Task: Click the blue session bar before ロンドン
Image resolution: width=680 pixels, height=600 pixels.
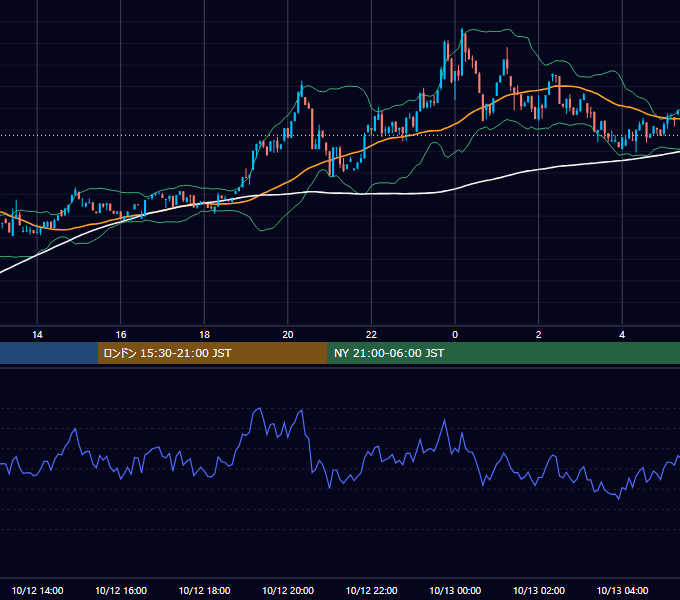Action: tap(49, 353)
